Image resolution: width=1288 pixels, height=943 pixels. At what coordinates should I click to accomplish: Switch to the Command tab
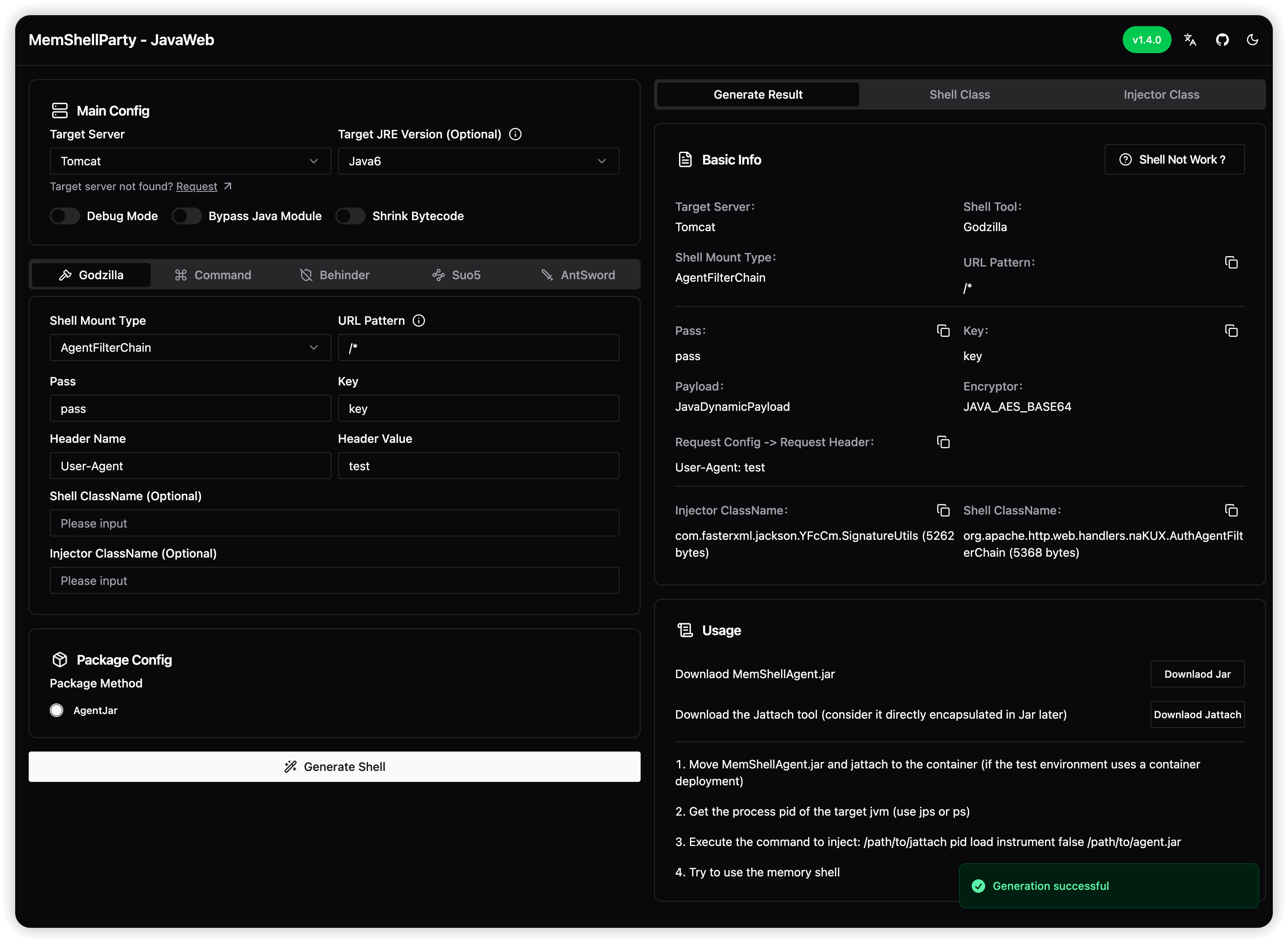tap(212, 275)
